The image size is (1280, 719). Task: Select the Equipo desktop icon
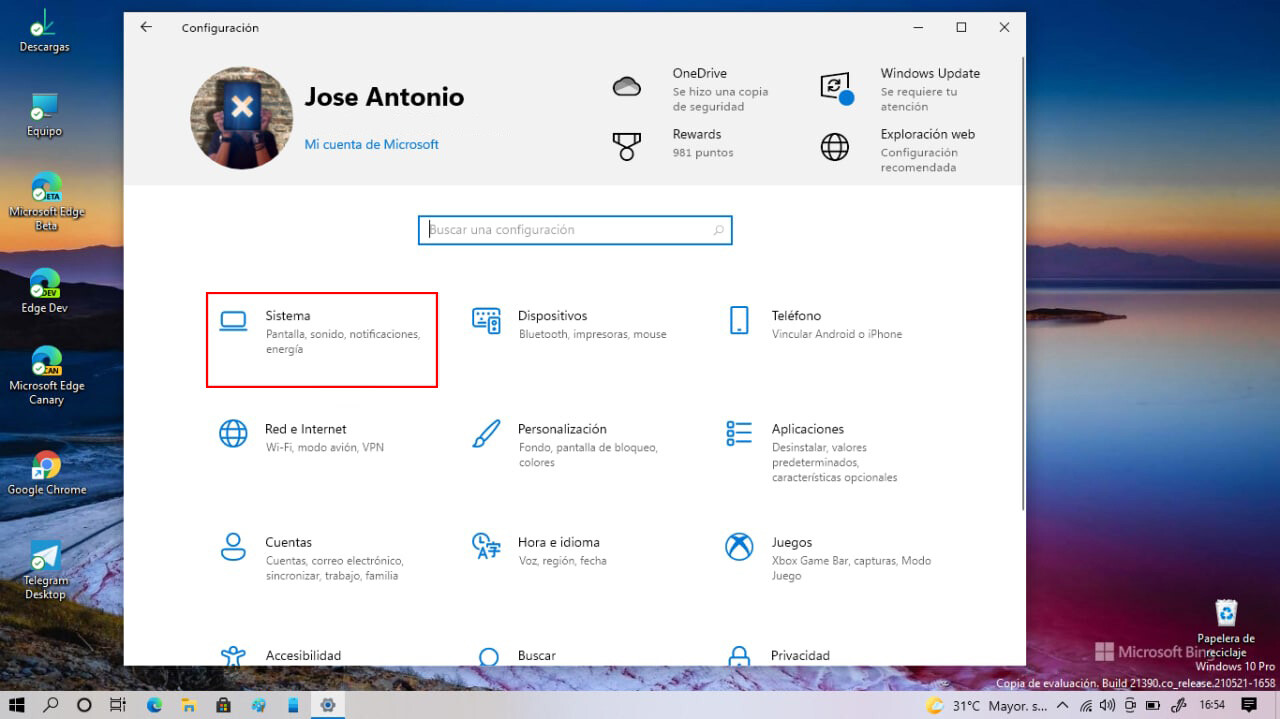44,115
